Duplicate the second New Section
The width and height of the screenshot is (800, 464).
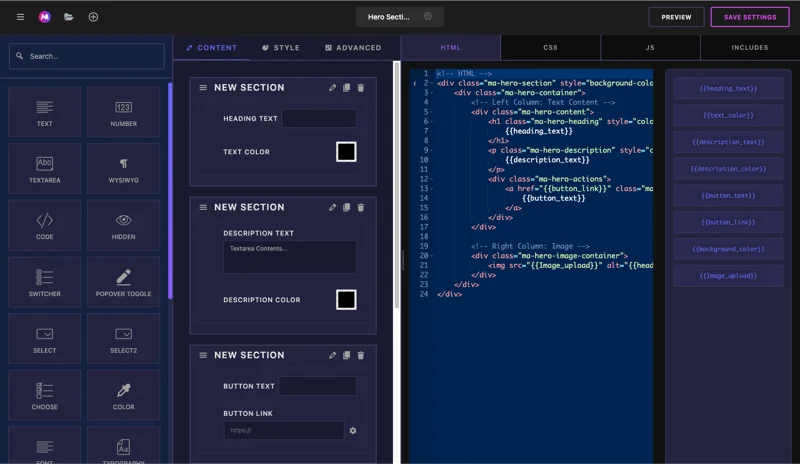click(347, 208)
